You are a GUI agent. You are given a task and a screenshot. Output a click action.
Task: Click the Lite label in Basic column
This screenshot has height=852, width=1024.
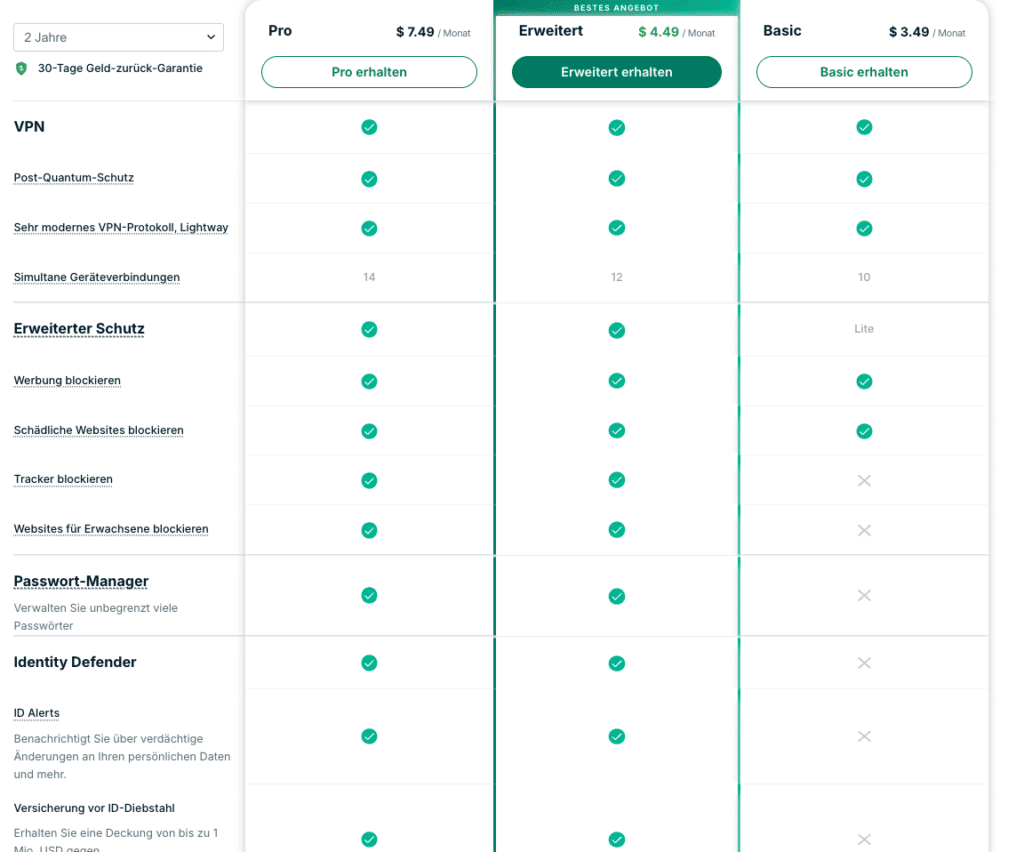[864, 329]
